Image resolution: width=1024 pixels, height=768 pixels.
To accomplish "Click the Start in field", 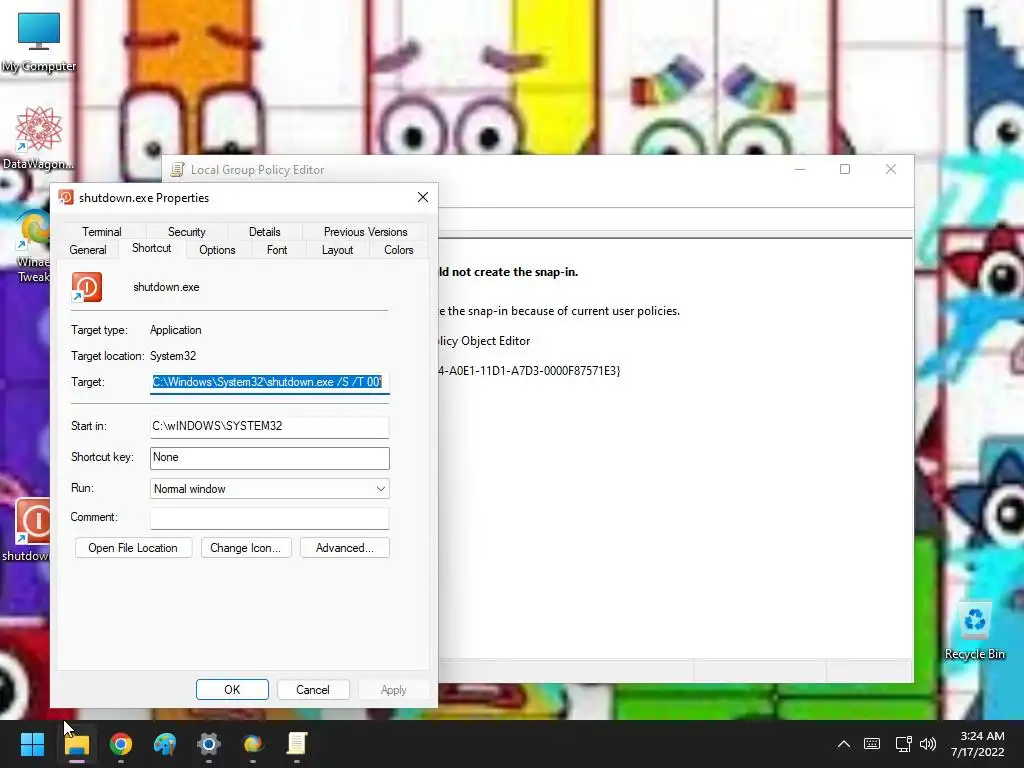I will 270,426.
